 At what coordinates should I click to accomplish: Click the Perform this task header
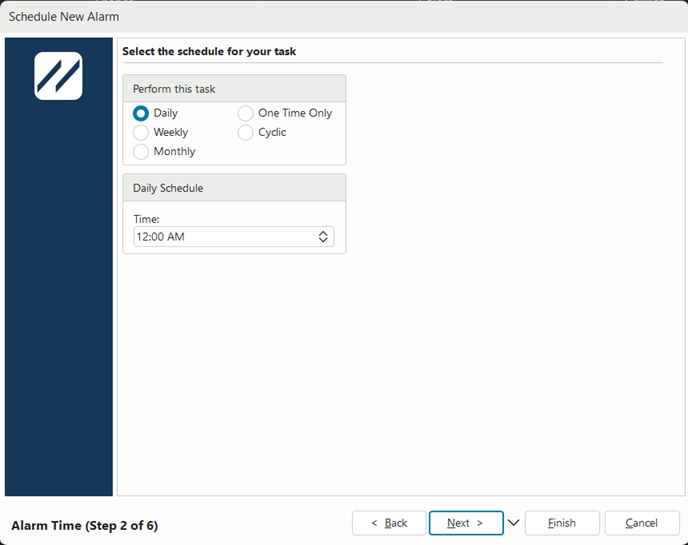tap(234, 89)
